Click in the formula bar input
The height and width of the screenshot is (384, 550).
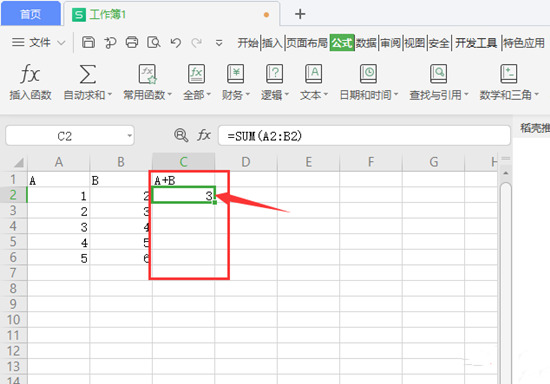364,136
